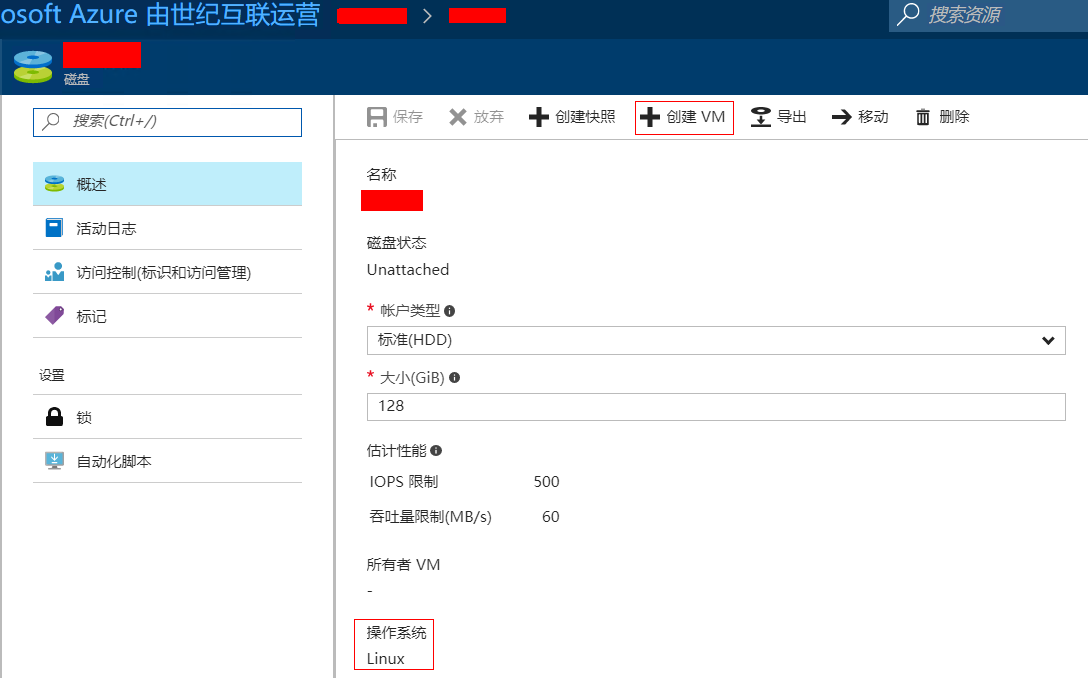
Task: Open 锁 lock settings item
Action: (x=167, y=417)
